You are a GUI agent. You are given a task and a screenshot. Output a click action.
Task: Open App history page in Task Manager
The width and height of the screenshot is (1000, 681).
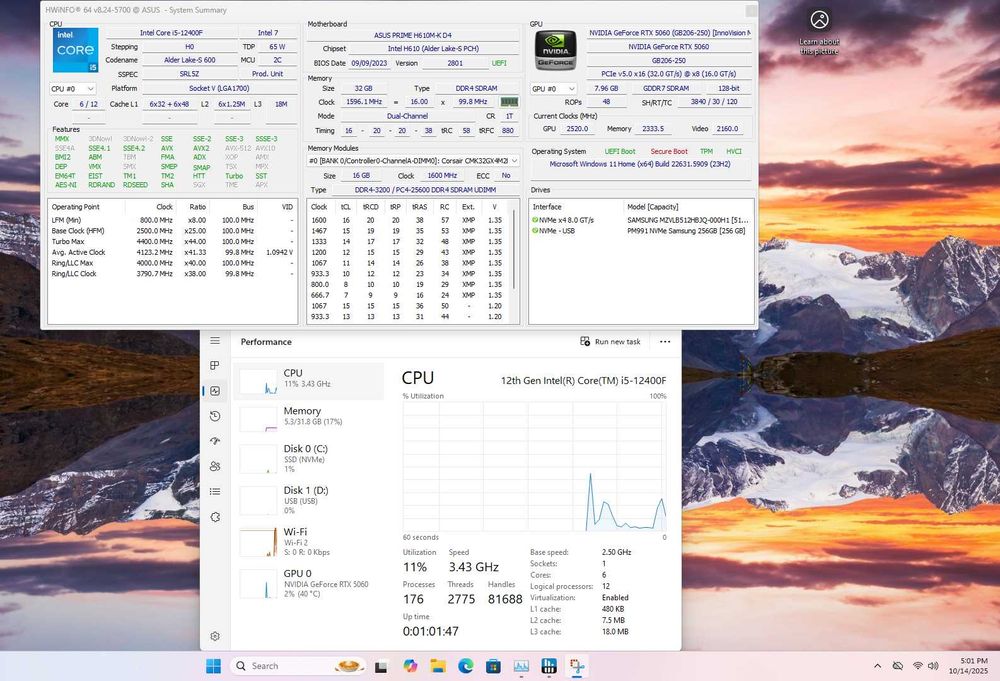click(x=215, y=416)
